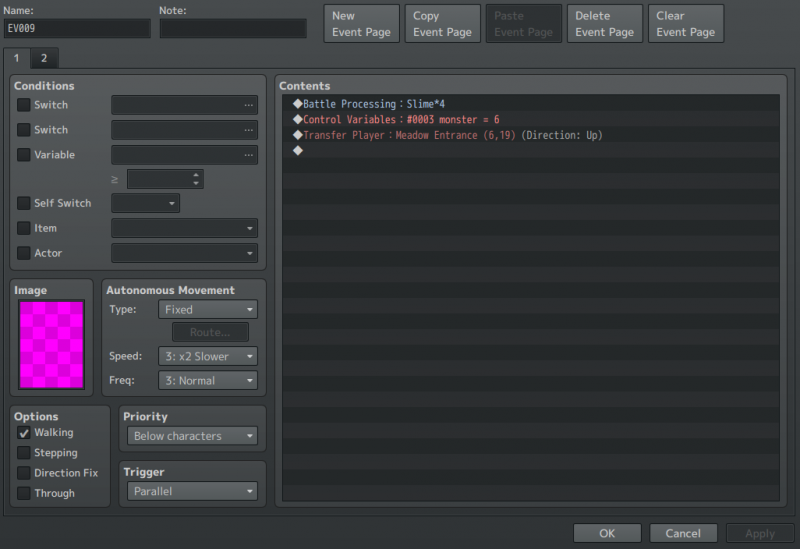Select the Battle Processing Slime*4 command
Viewport: 800px width, 549px height.
531,104
